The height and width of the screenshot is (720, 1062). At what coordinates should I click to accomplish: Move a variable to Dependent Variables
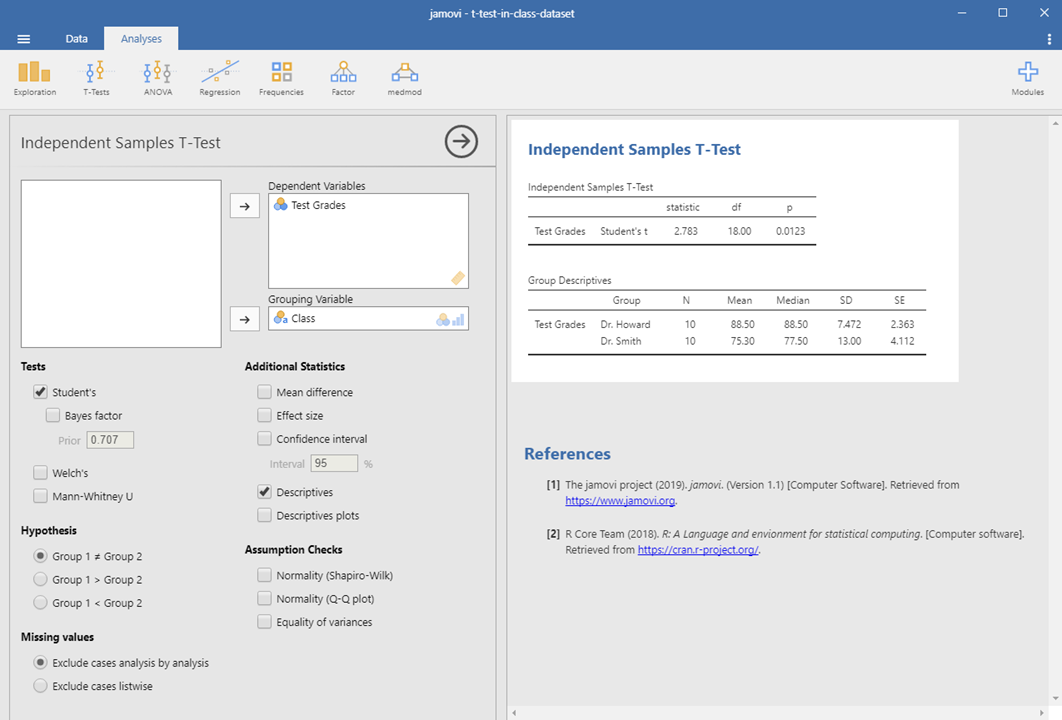pyautogui.click(x=244, y=206)
